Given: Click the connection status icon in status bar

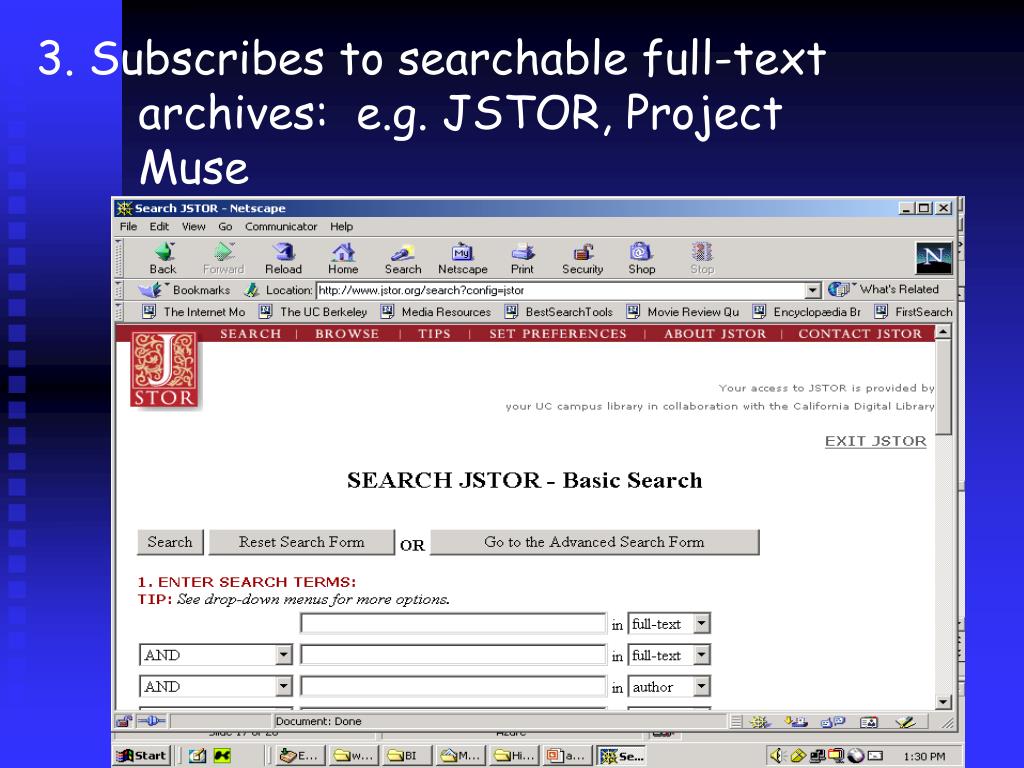Looking at the screenshot, I should 151,721.
